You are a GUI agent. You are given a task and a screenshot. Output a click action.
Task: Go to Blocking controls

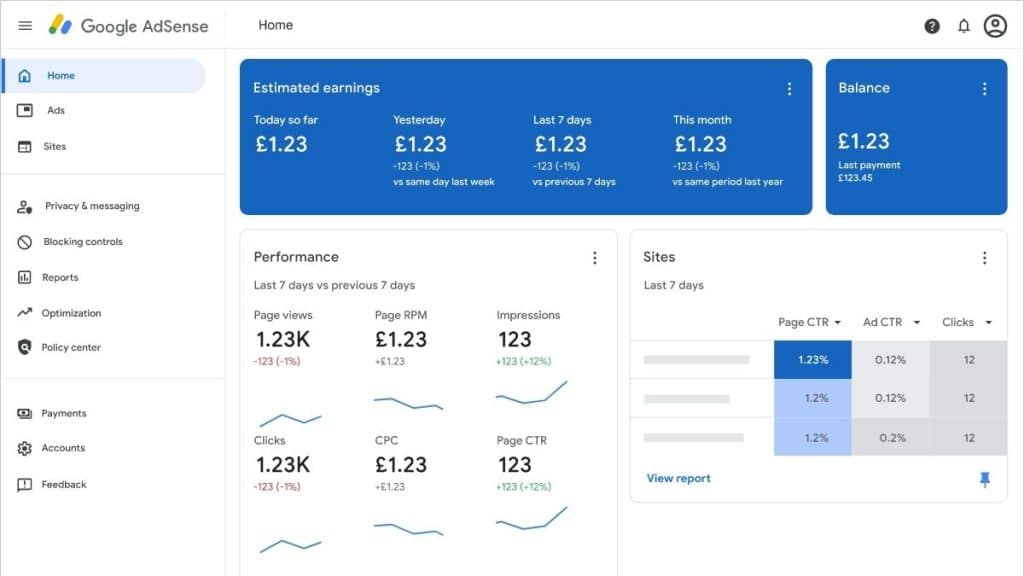(x=82, y=241)
